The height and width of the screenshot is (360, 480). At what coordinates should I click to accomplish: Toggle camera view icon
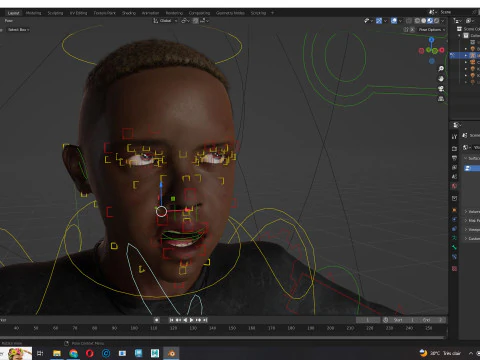[441, 89]
